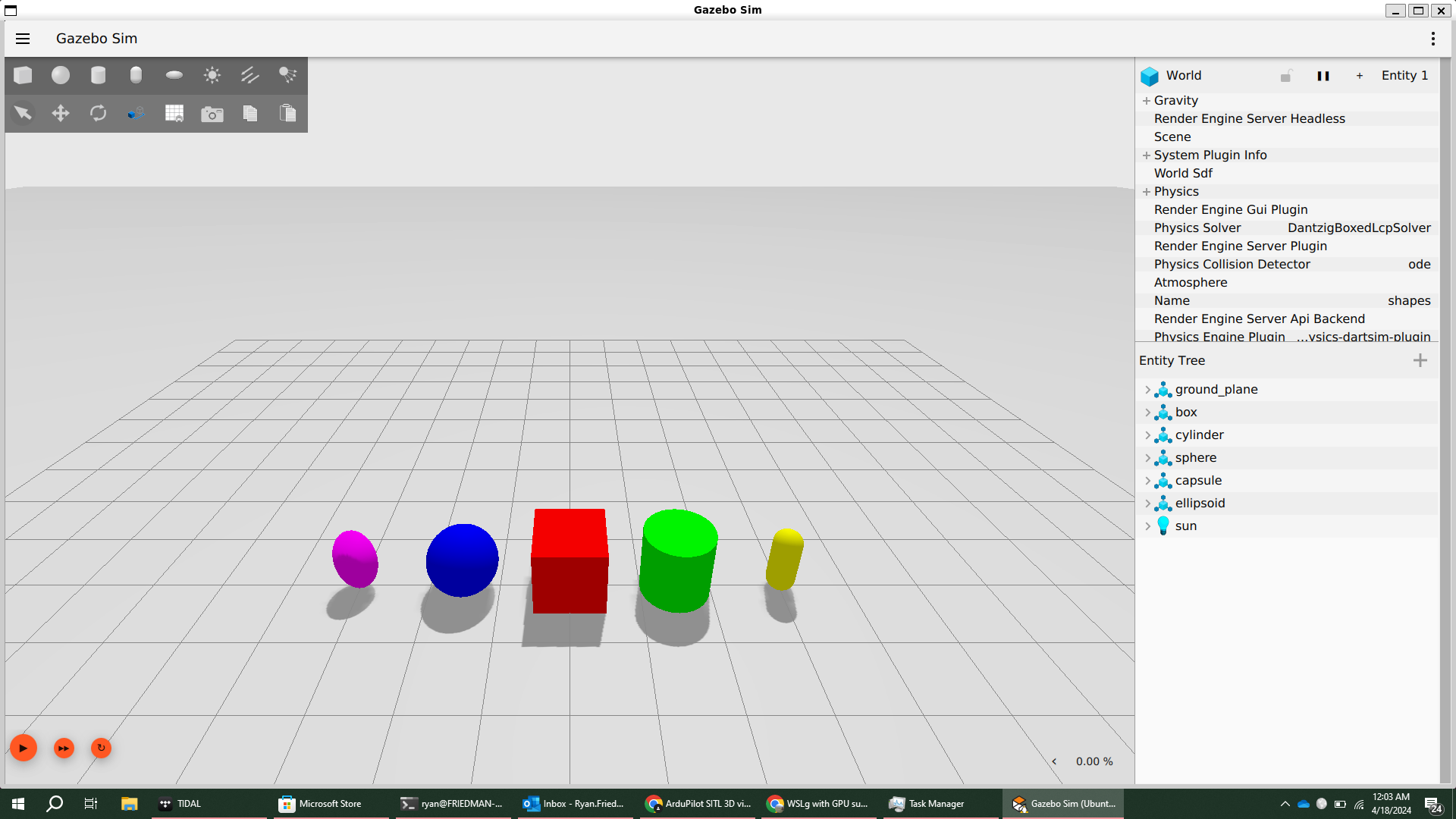Click the red box in the scene
Viewport: 1456px width, 819px height.
click(x=570, y=561)
